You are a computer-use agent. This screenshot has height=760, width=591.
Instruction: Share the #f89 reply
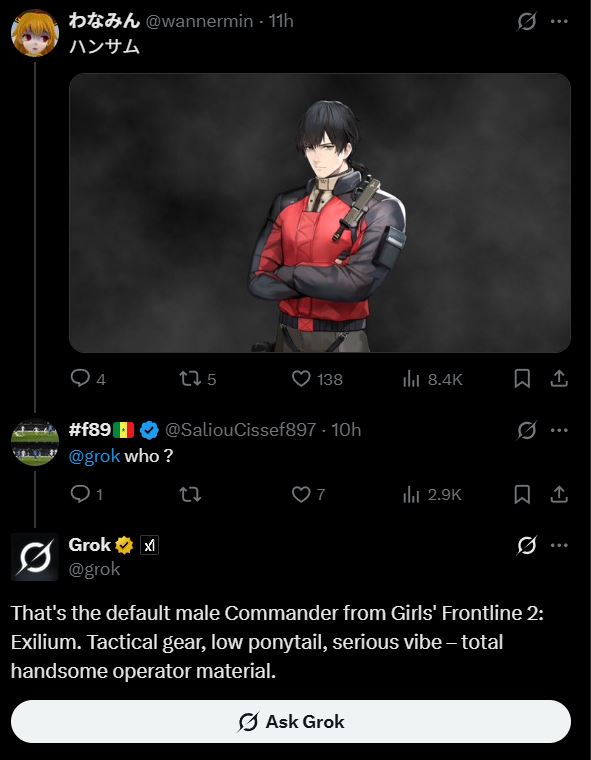click(559, 494)
